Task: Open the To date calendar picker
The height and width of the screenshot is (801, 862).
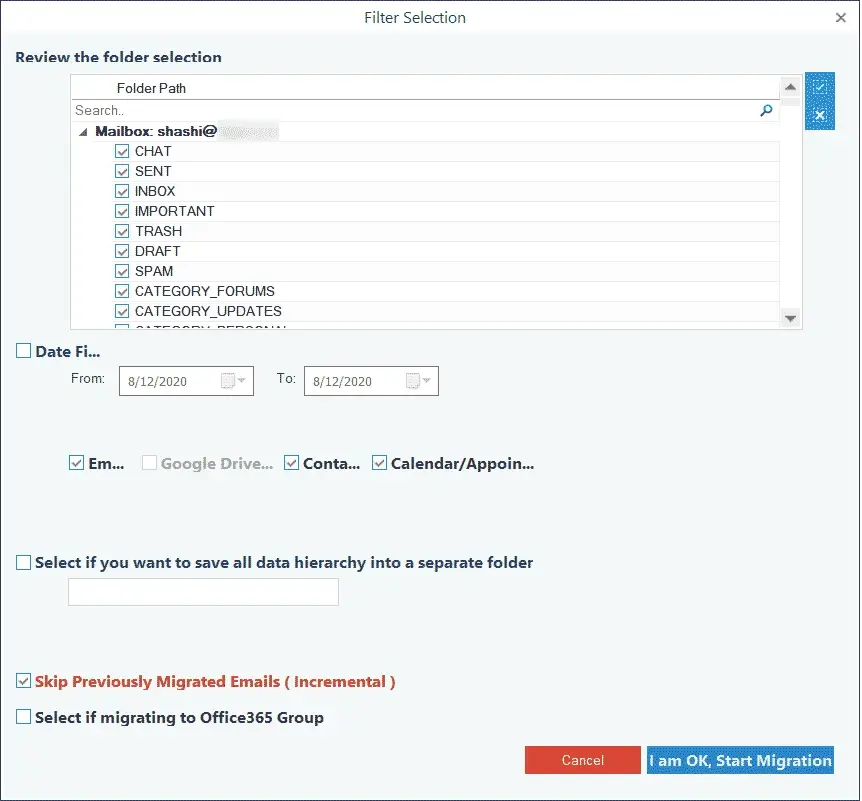Action: click(418, 380)
